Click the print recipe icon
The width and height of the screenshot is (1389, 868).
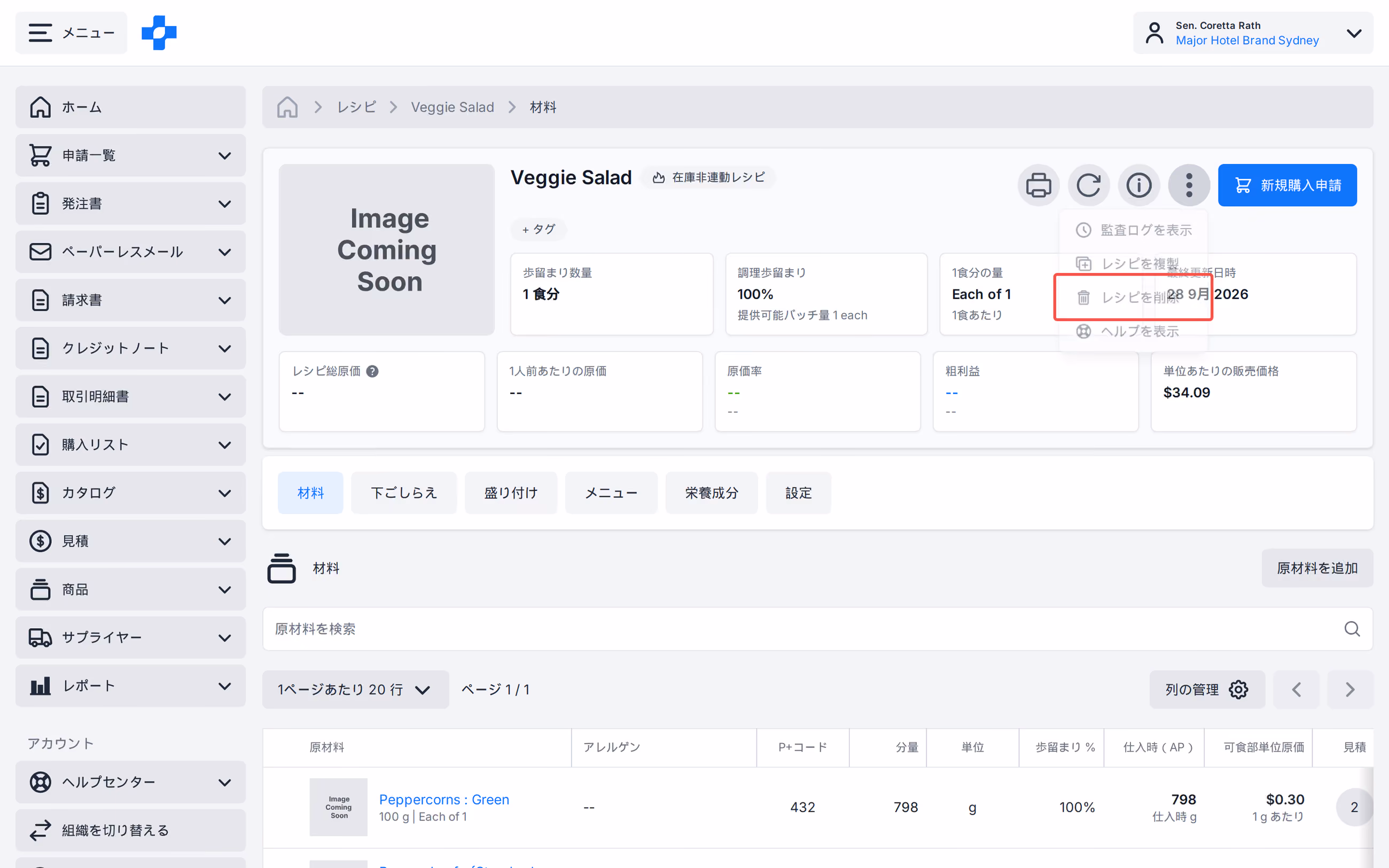point(1039,185)
